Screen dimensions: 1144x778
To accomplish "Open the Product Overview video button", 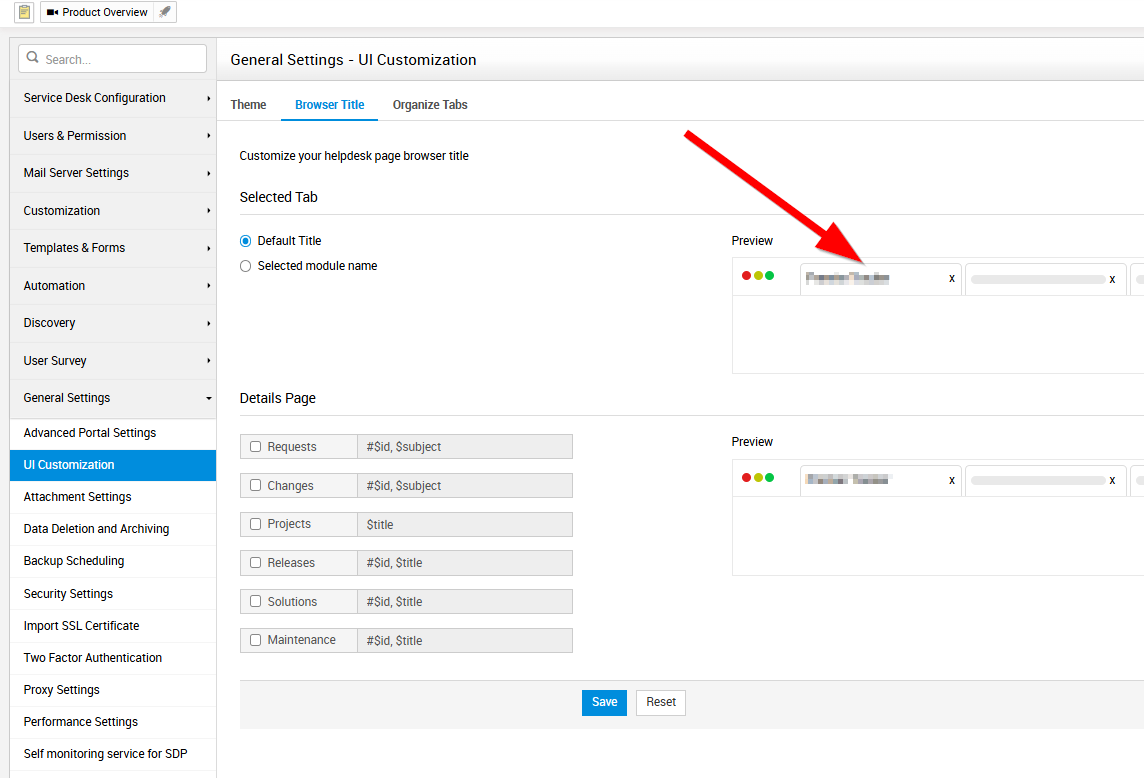I will pyautogui.click(x=97, y=12).
